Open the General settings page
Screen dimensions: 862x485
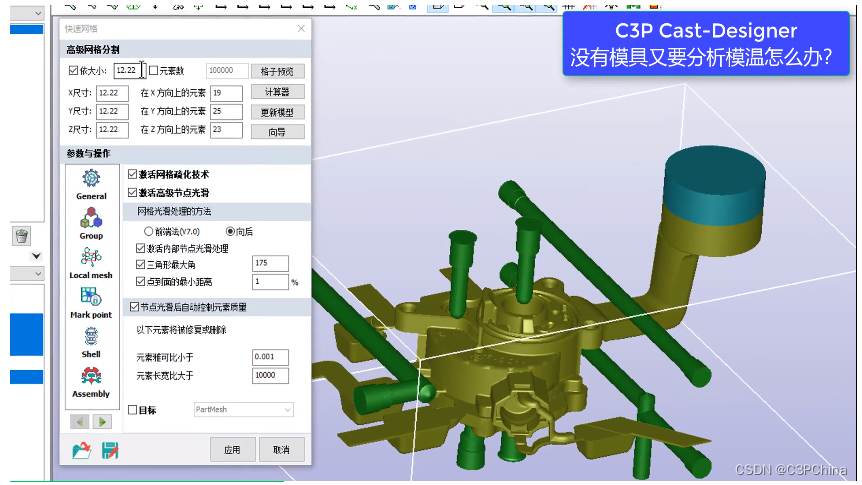coord(91,184)
